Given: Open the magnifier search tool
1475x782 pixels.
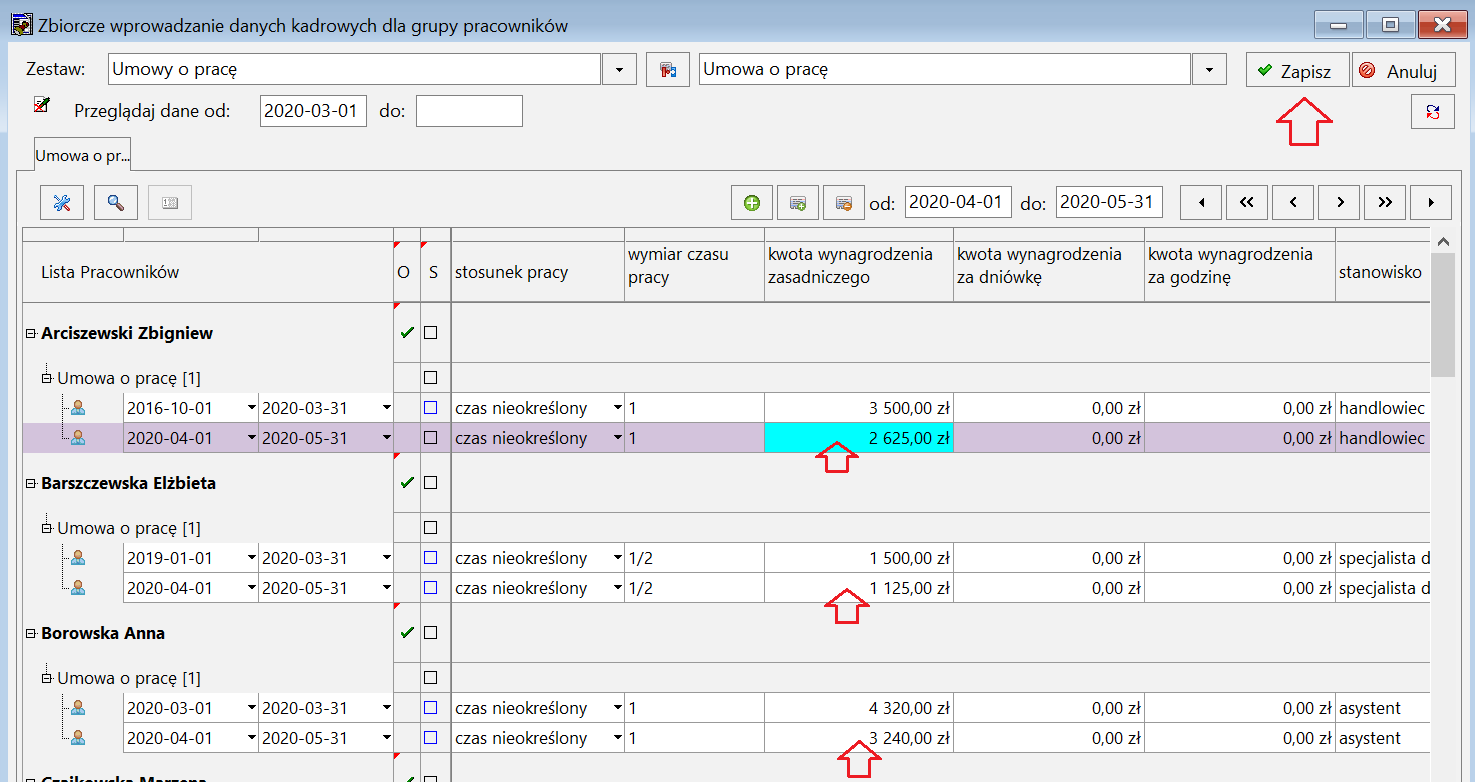Looking at the screenshot, I should (116, 203).
